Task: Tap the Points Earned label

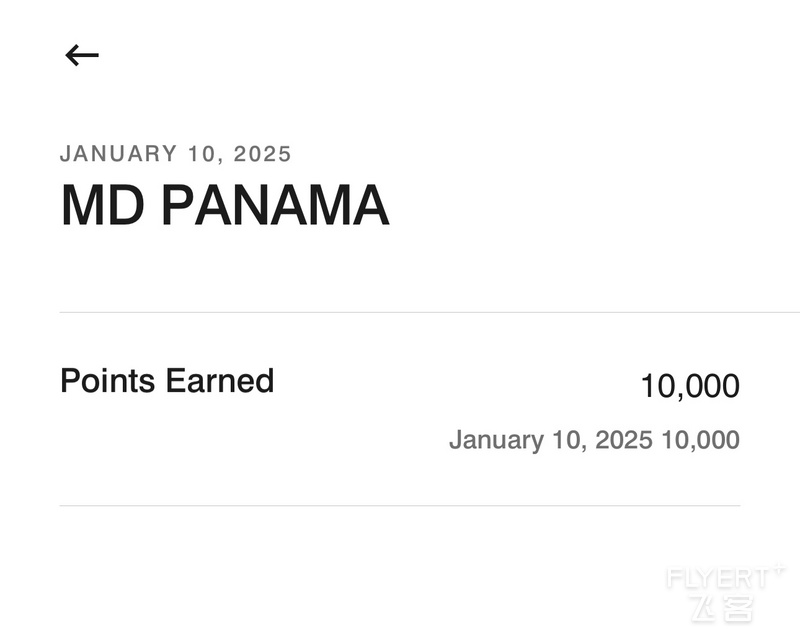Action: pos(167,380)
